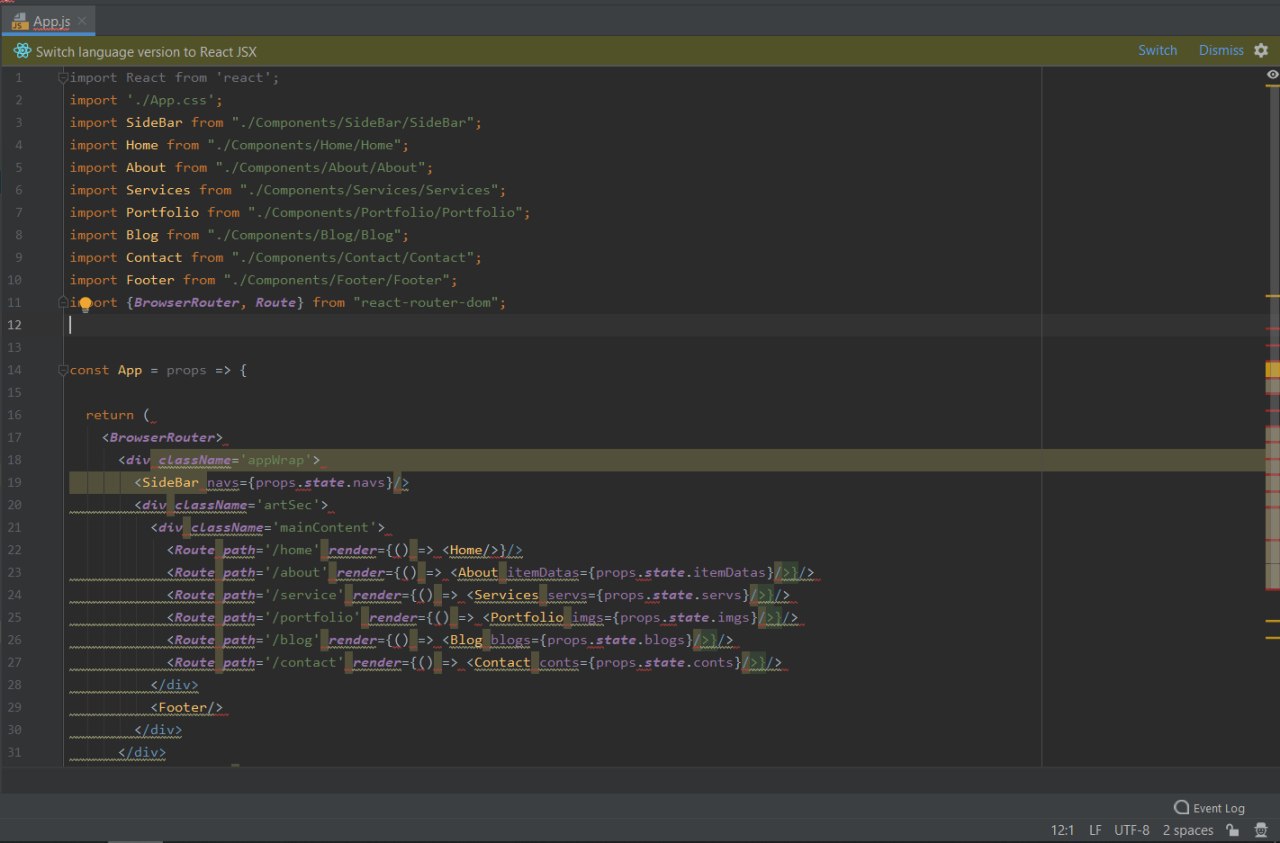Place cursor on empty line 13
Screen dimensions: 1280x843
tap(300, 347)
